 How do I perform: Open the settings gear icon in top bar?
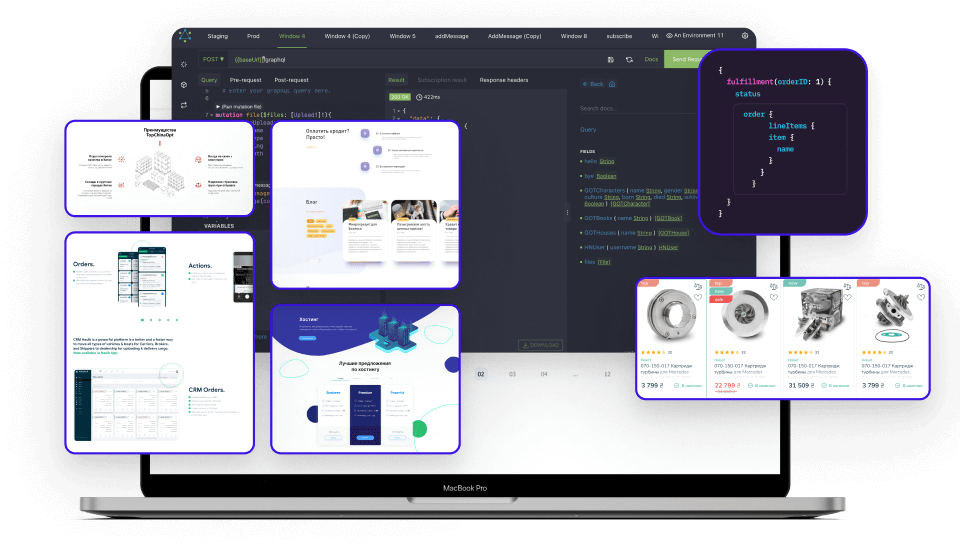point(745,35)
